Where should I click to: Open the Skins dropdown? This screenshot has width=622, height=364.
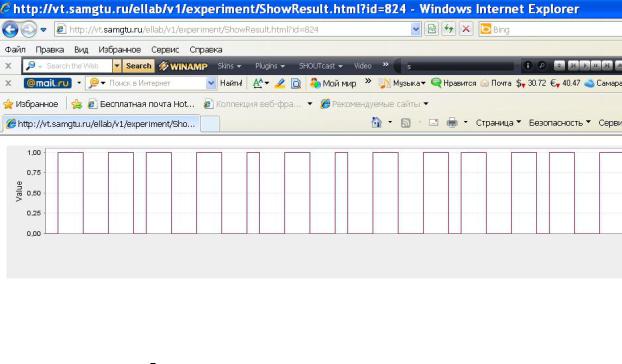[x=229, y=66]
